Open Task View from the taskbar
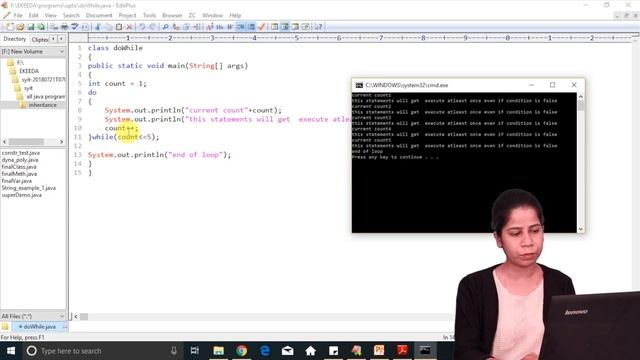The height and width of the screenshot is (360, 640). 195,351
